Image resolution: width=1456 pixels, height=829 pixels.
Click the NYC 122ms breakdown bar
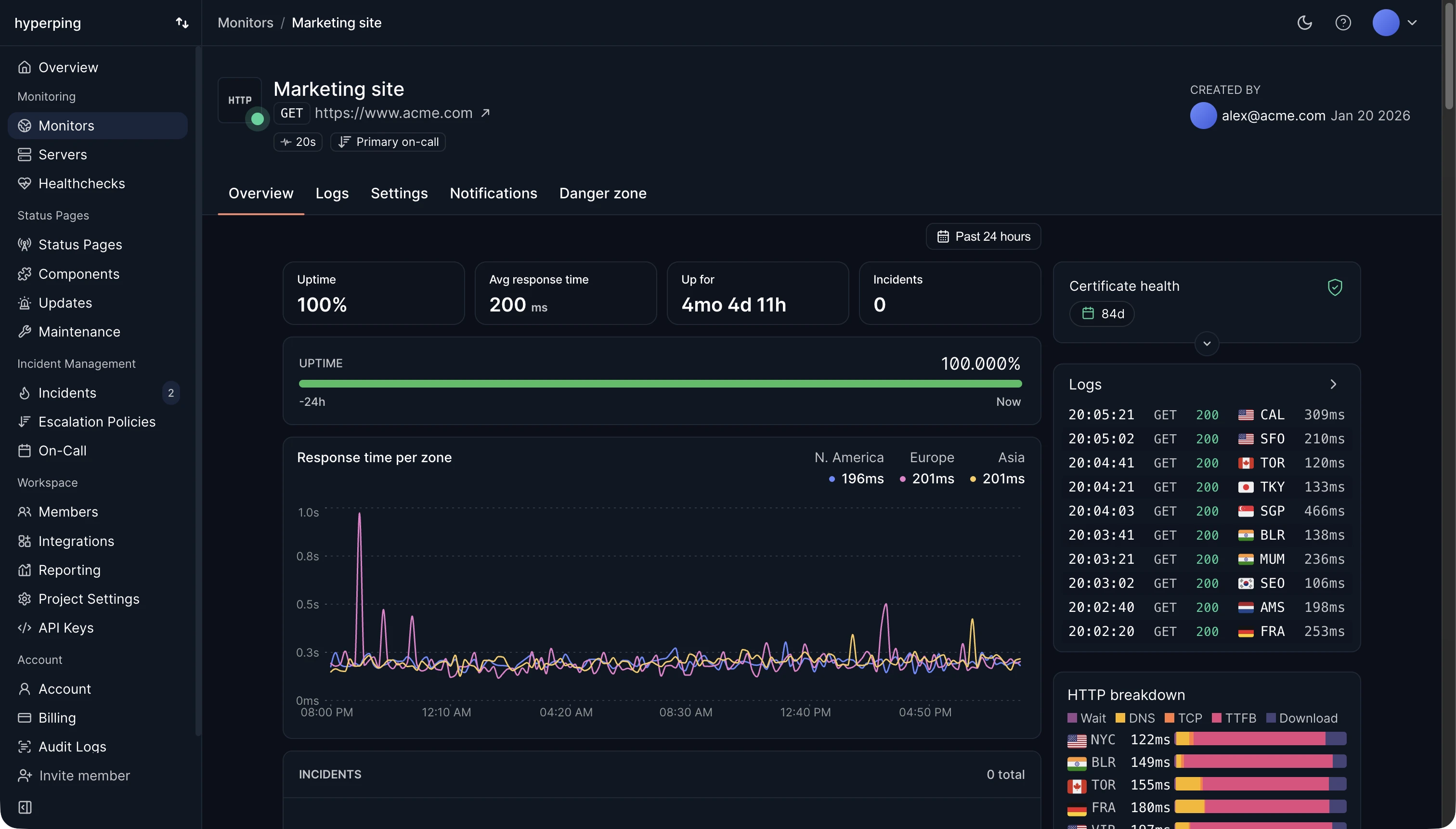1261,739
